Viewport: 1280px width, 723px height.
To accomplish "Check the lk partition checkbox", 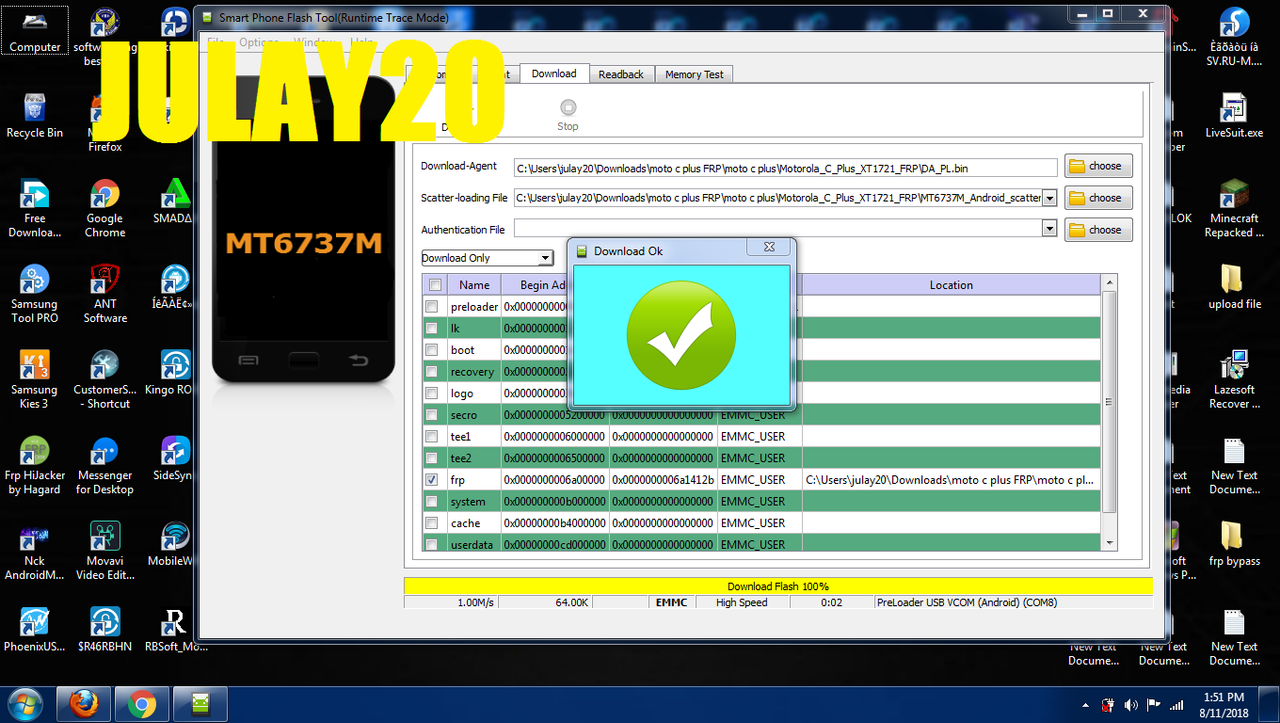I will tap(432, 328).
